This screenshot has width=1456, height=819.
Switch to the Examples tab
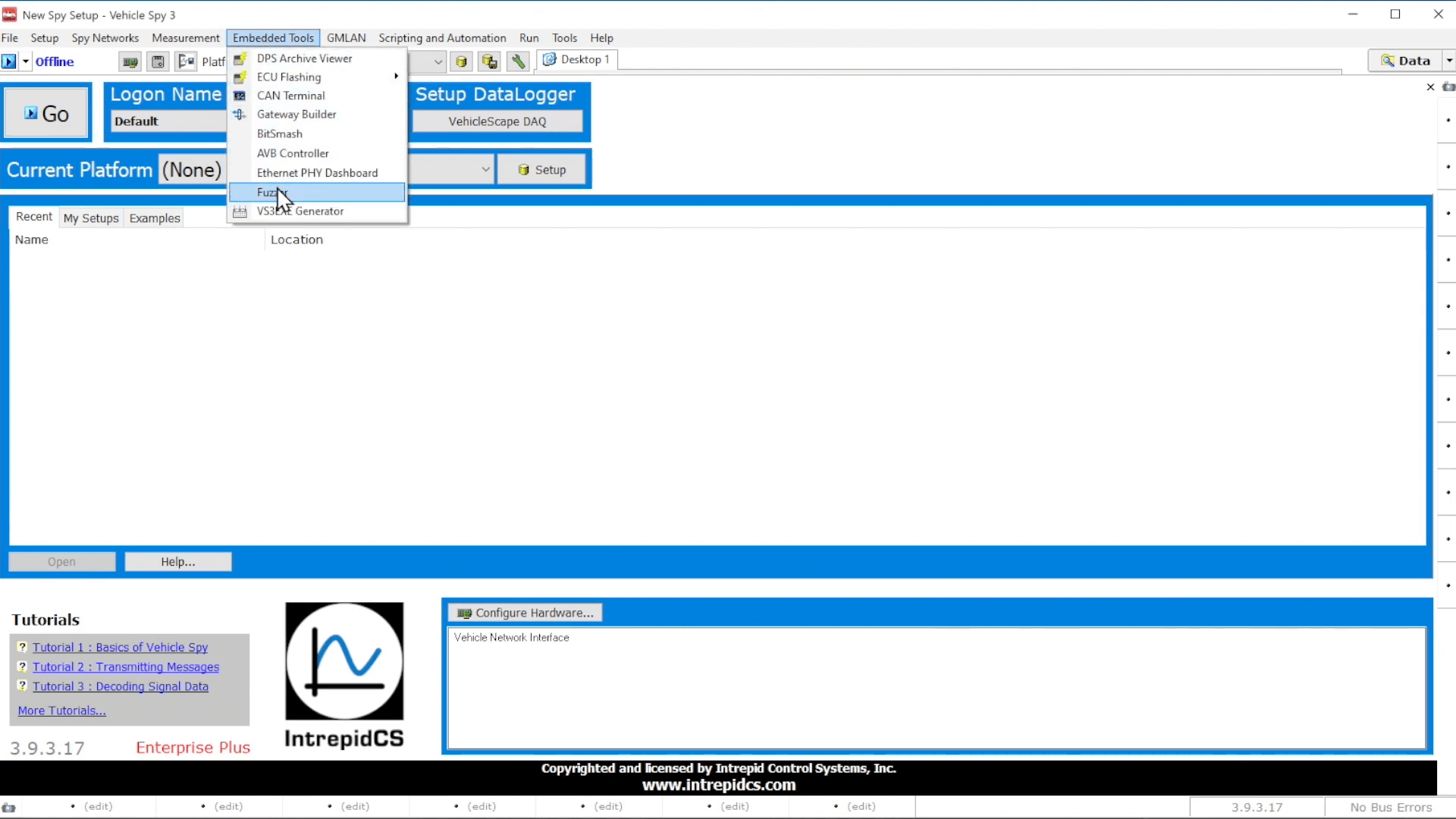tap(155, 218)
